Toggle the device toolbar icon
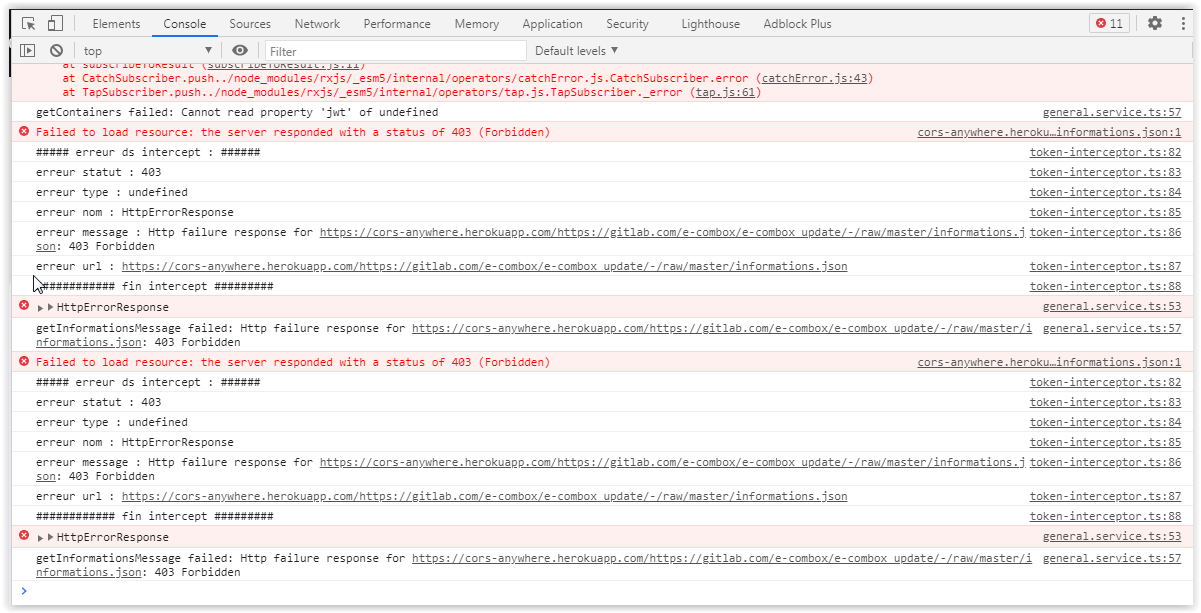Viewport: 1201px width, 613px height. click(x=55, y=23)
